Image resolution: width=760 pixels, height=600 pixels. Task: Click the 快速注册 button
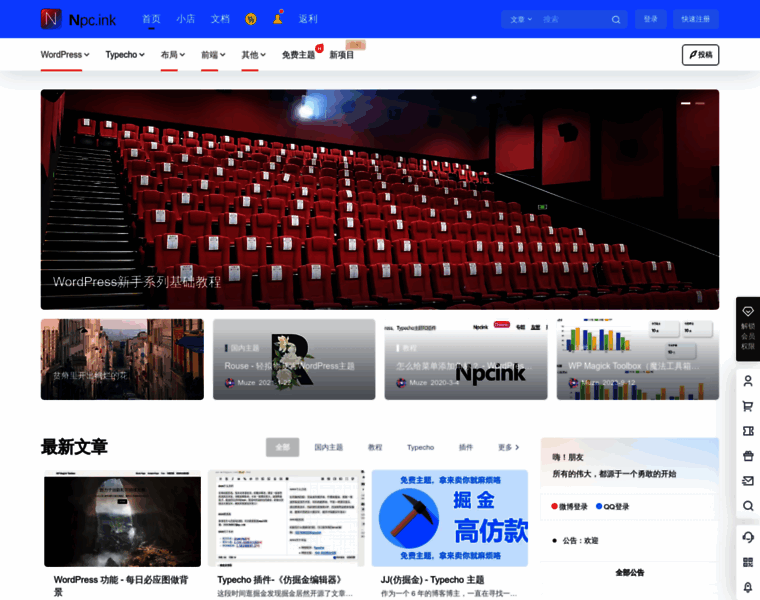click(696, 19)
